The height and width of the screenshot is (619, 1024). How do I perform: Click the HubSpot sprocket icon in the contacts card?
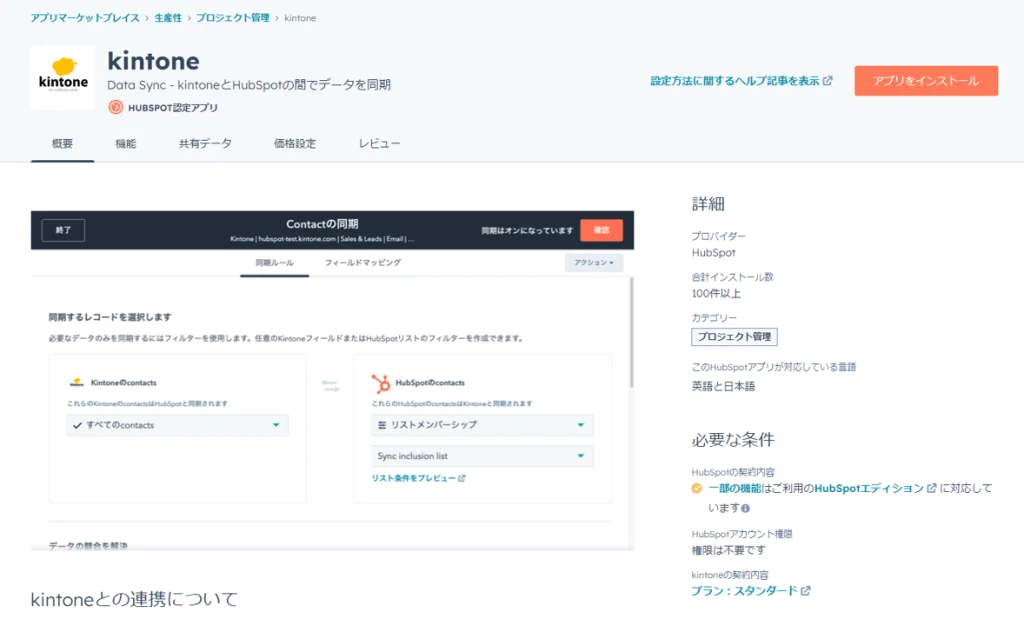click(x=381, y=383)
